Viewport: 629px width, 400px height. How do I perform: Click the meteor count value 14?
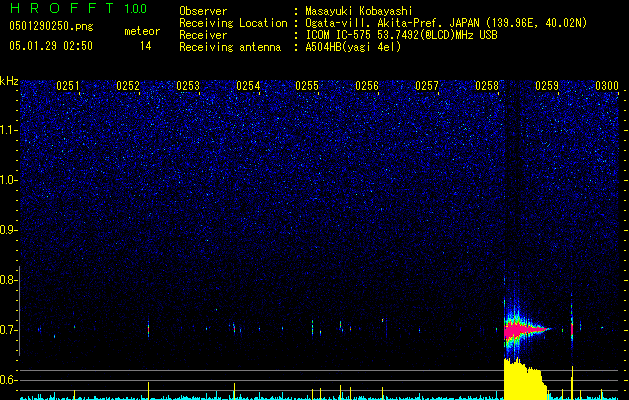(x=146, y=46)
